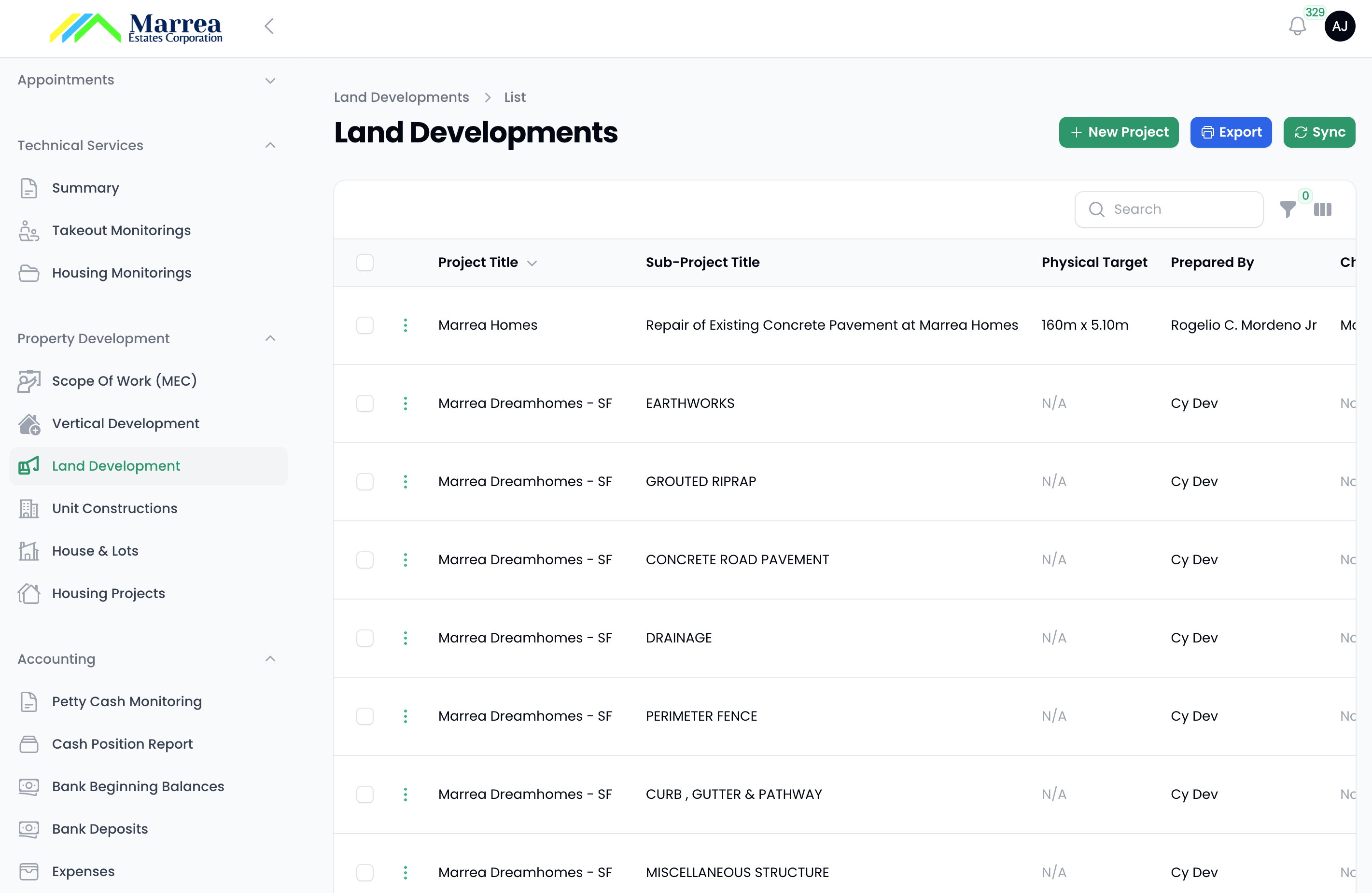Open the kebab menu on the Marrea Homes row
Viewport: 1372px width, 893px height.
coord(406,324)
